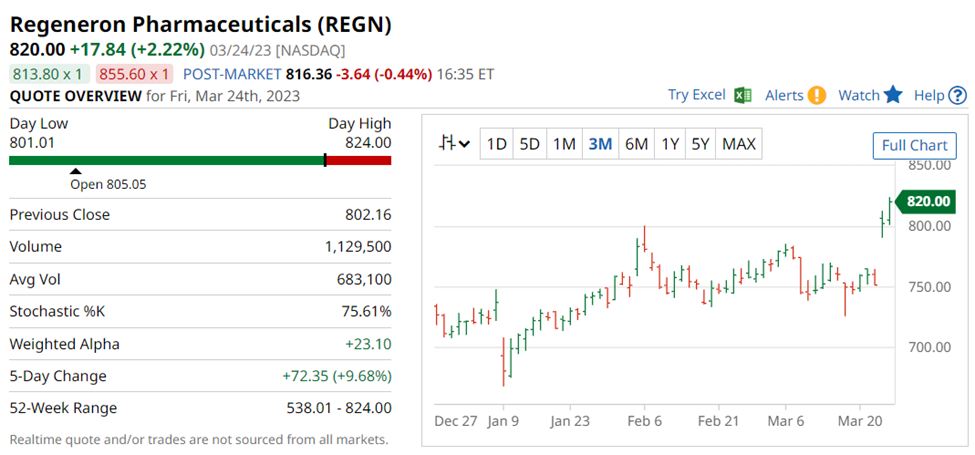Click the Volume value 1,129,500
The image size is (975, 455).
click(358, 247)
